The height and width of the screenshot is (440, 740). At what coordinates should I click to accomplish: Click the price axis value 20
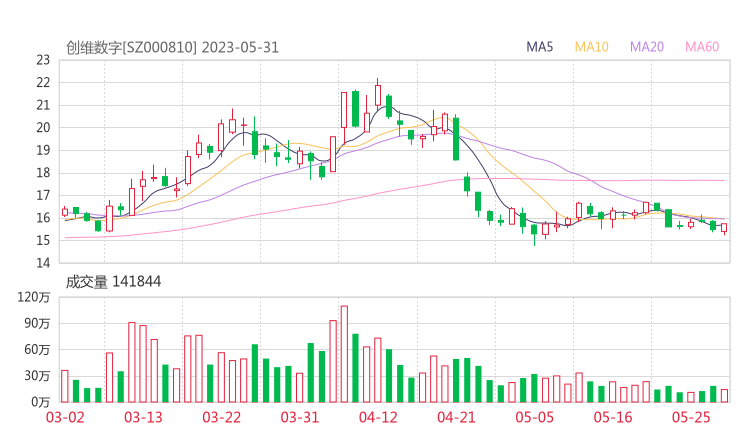pyautogui.click(x=43, y=127)
